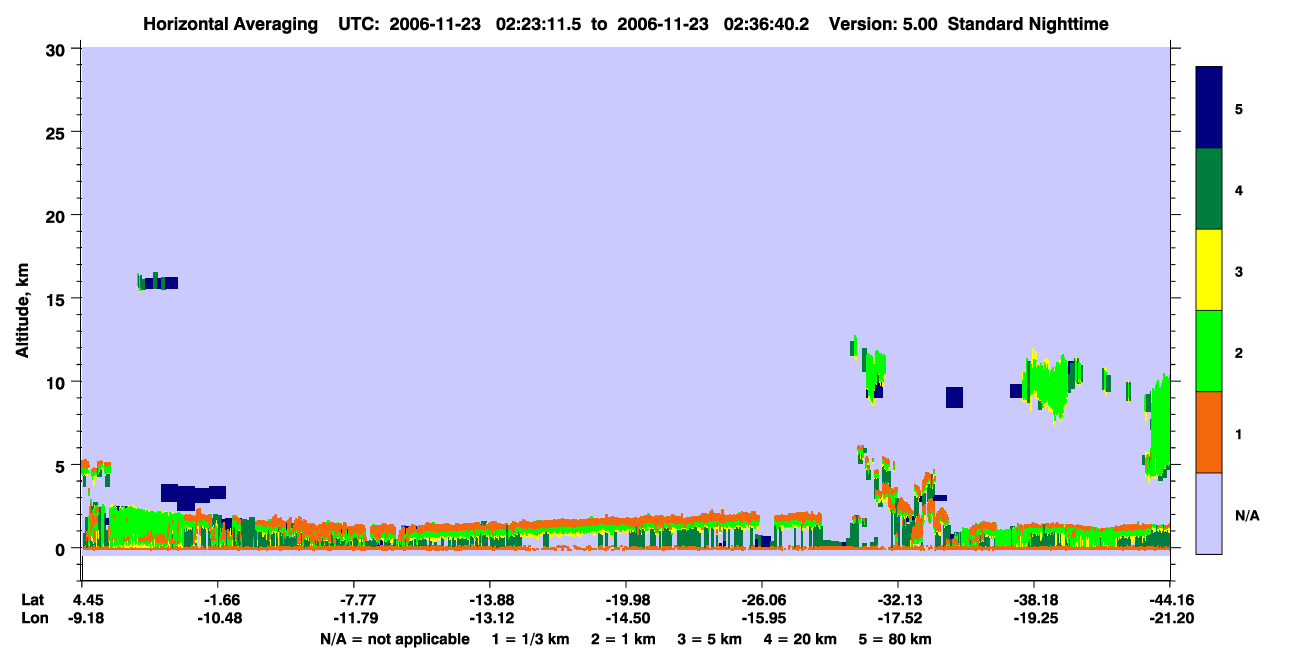Click the dark blue feature at 16 km altitude
The image size is (1300, 667).
160,283
